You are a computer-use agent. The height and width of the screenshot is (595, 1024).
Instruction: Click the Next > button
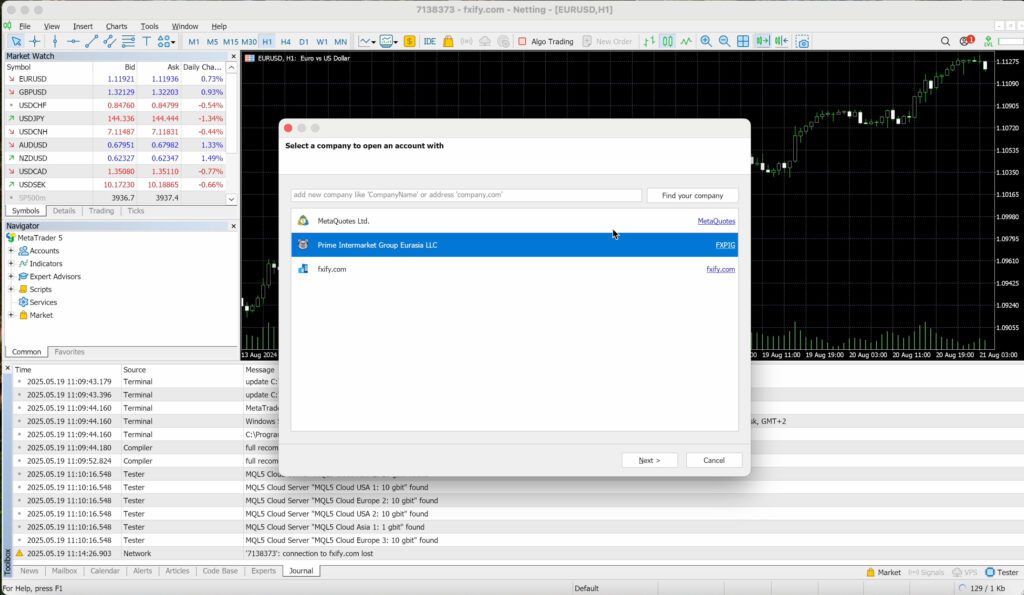click(x=649, y=460)
